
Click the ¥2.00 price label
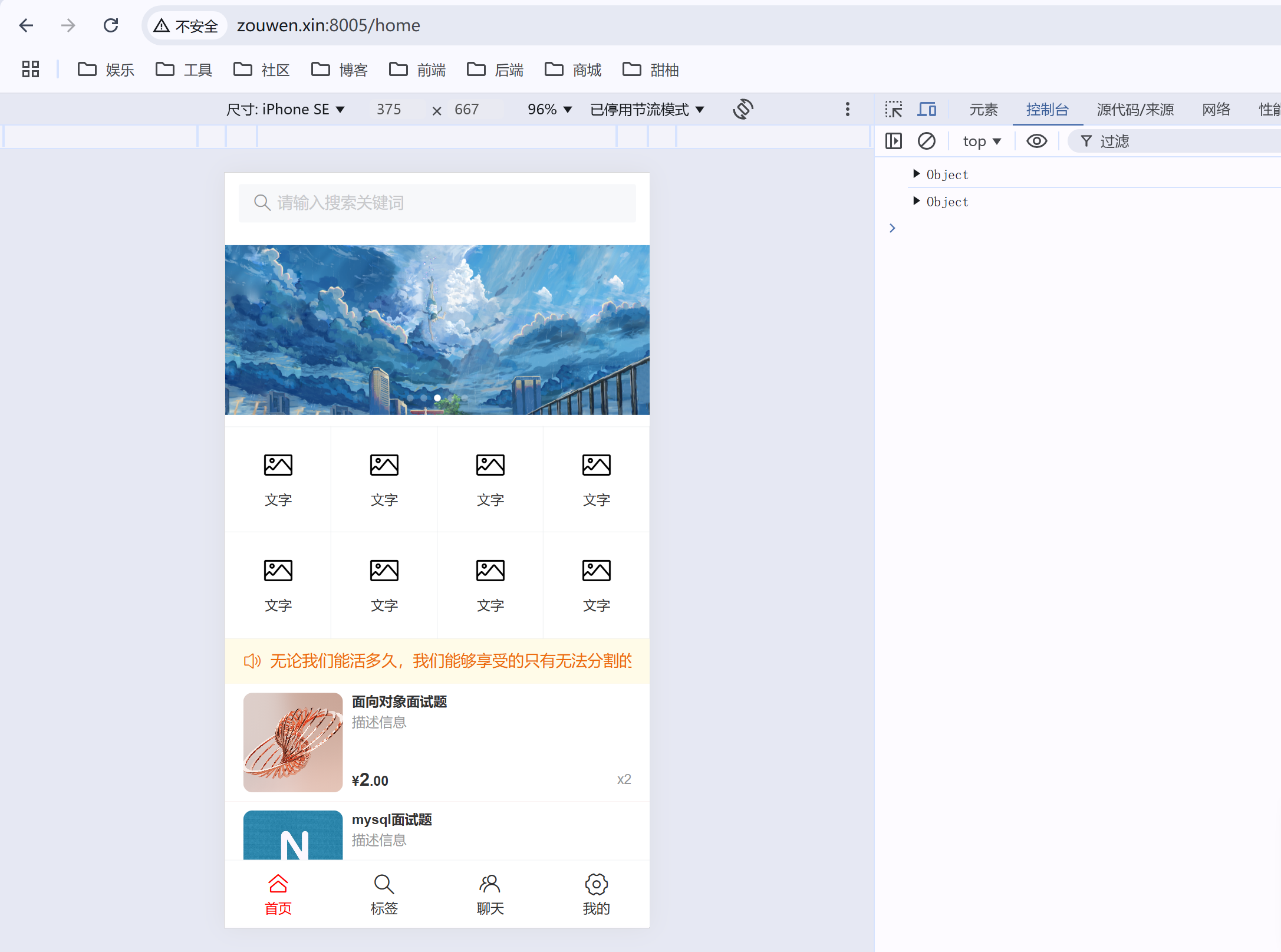tap(370, 780)
